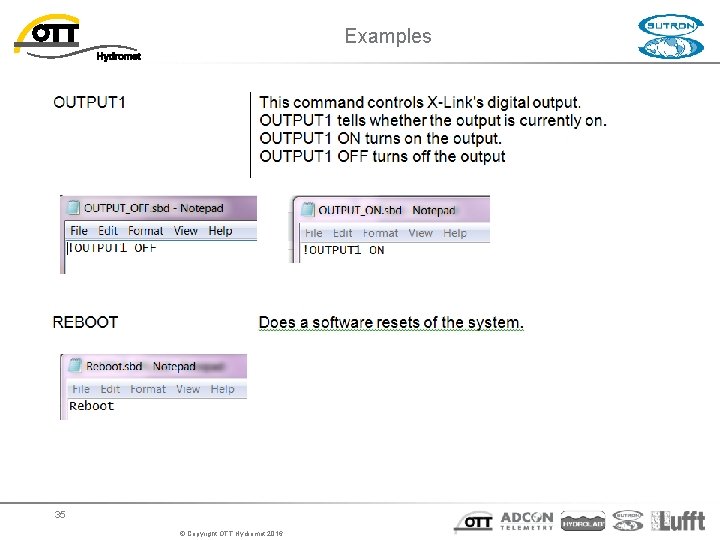Image resolution: width=720 pixels, height=540 pixels.
Task: Open View menu in OUTPUT_OFF.sbd Notepad
Action: (x=186, y=231)
